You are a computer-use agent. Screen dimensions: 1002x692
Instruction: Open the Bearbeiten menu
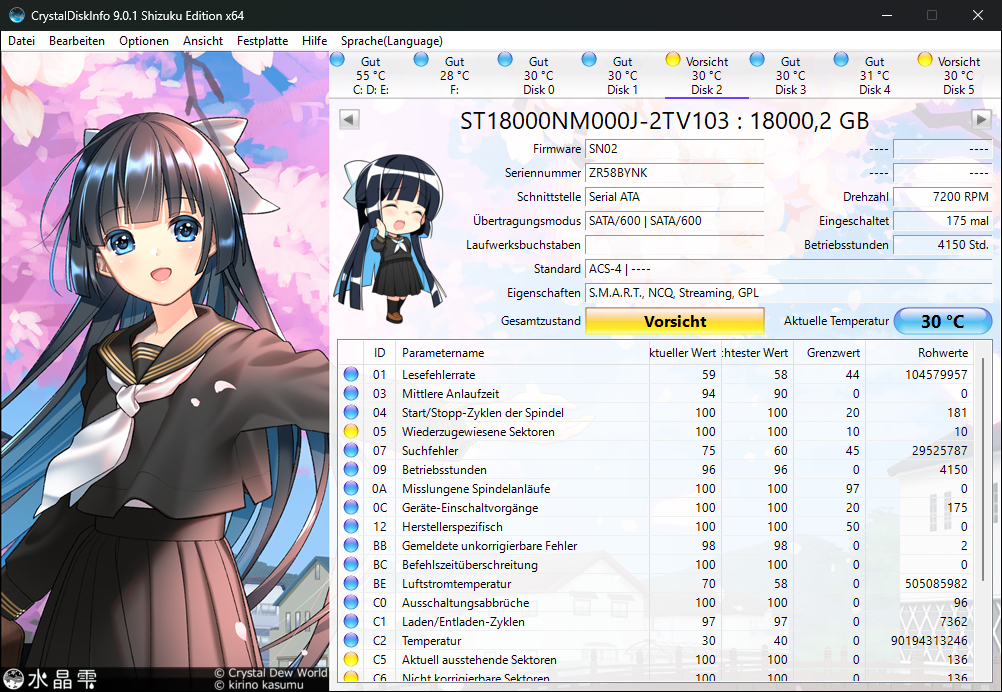(x=77, y=41)
